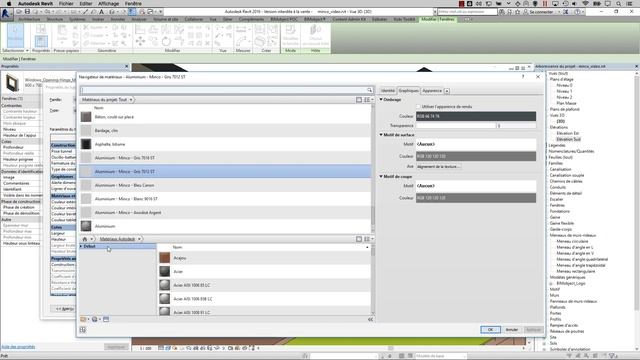Click the Nom column header in library list
The width and height of the screenshot is (640, 360).
pyautogui.click(x=178, y=247)
